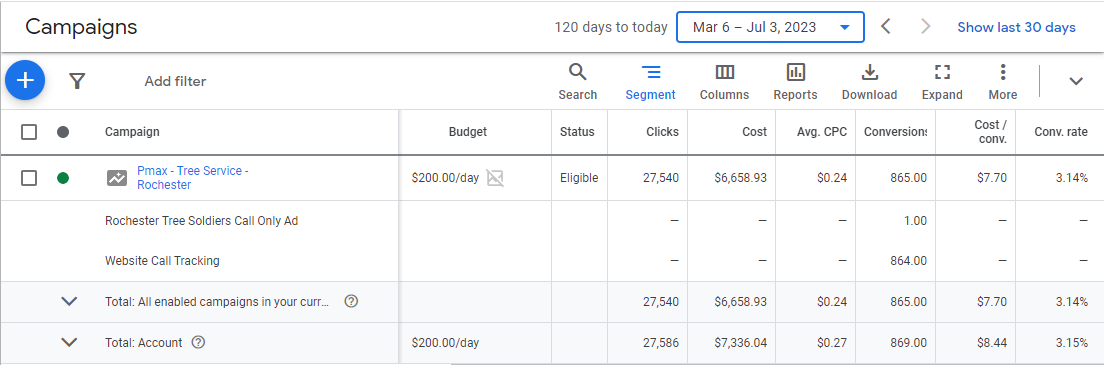Sort by the Cost column header

(x=755, y=132)
